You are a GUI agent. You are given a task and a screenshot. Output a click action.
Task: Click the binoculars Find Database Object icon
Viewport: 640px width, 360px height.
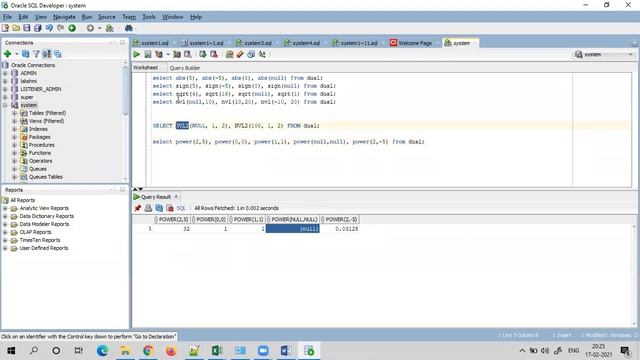[129, 28]
